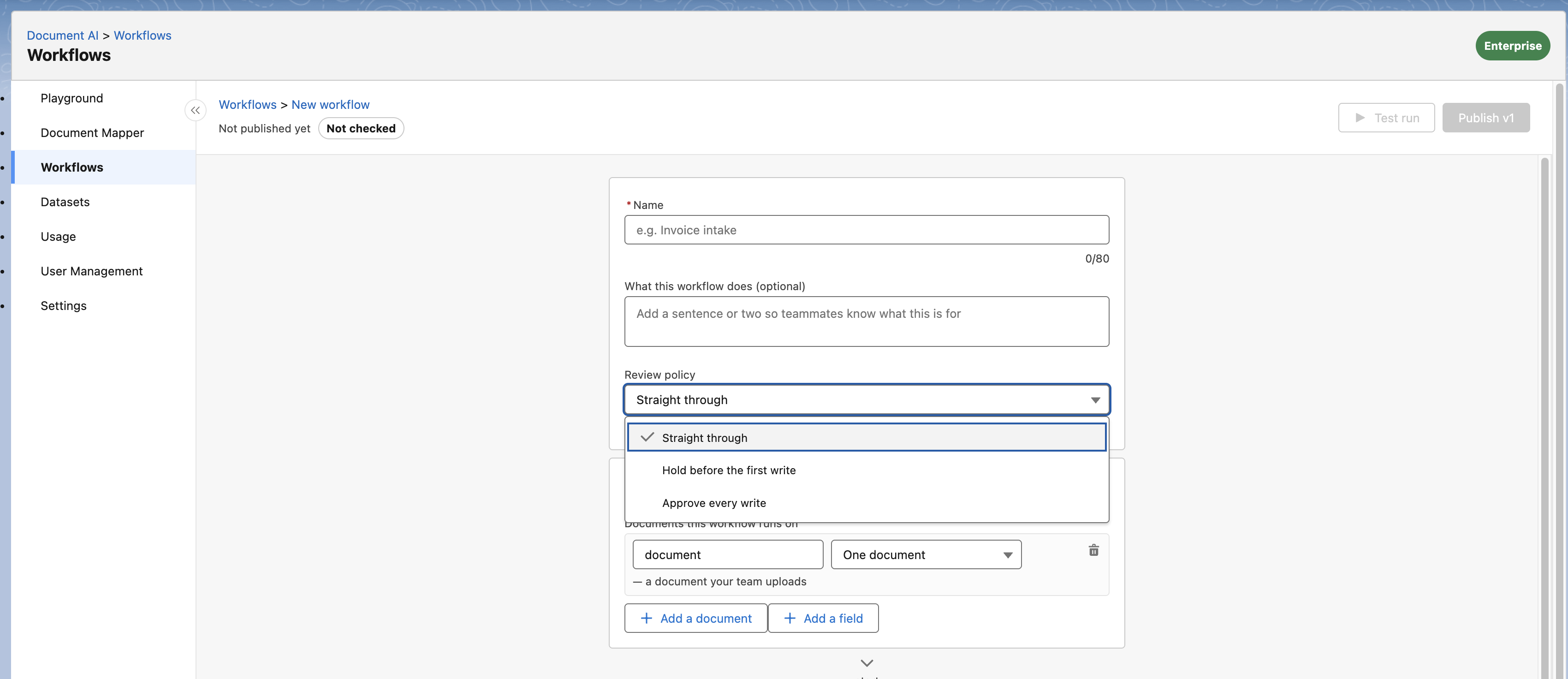Follow Workflows link in inner breadcrumb

[247, 105]
